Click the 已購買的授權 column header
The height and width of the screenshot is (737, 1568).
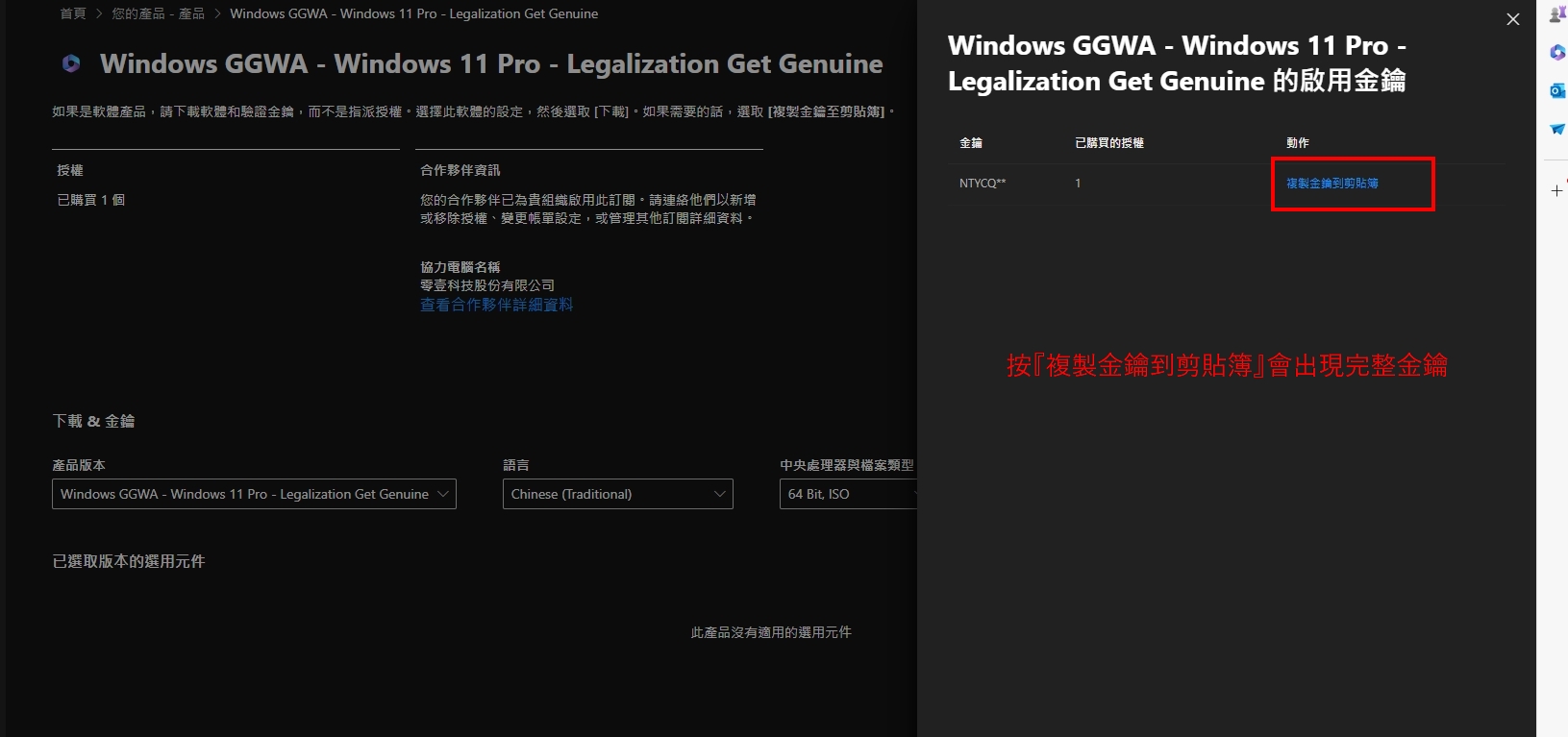click(1108, 142)
